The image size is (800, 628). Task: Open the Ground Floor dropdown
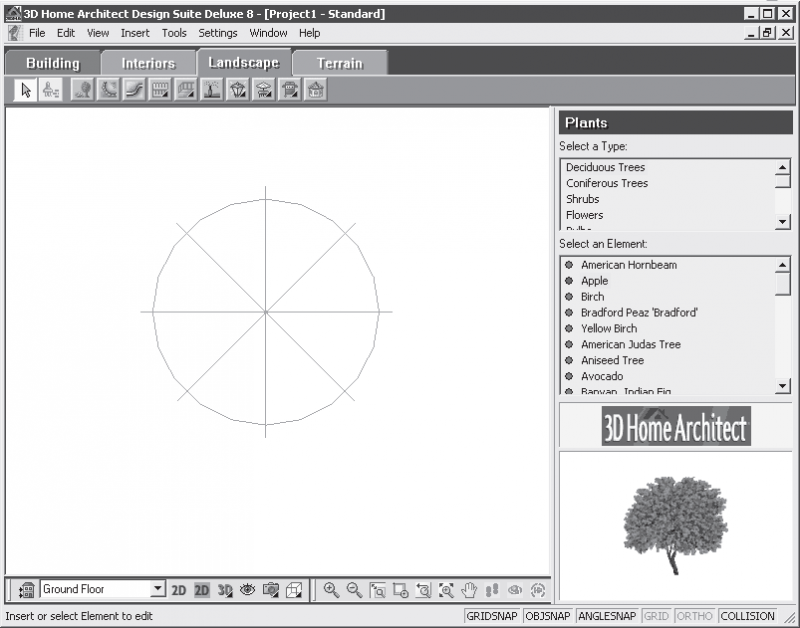[158, 589]
